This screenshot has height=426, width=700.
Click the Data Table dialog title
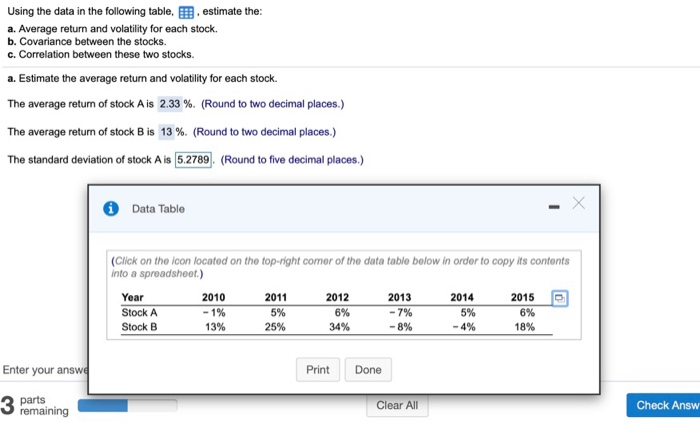tap(158, 208)
